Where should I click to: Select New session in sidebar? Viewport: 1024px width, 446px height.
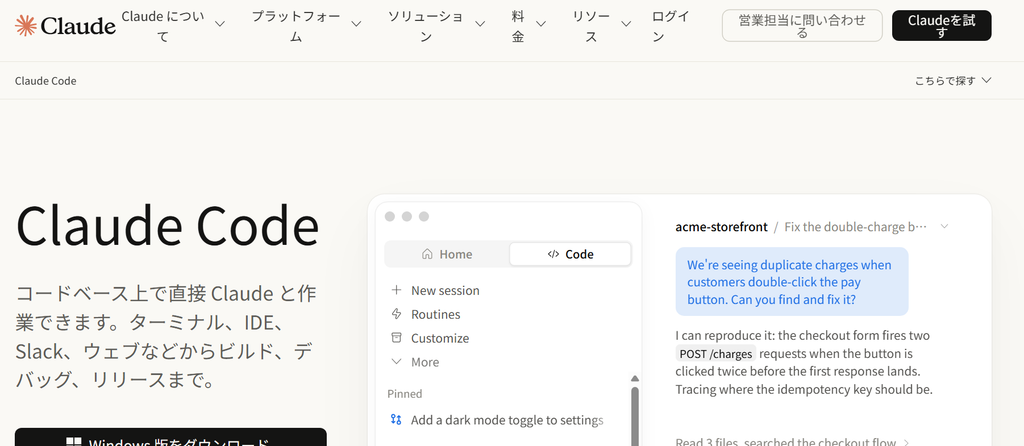point(445,291)
